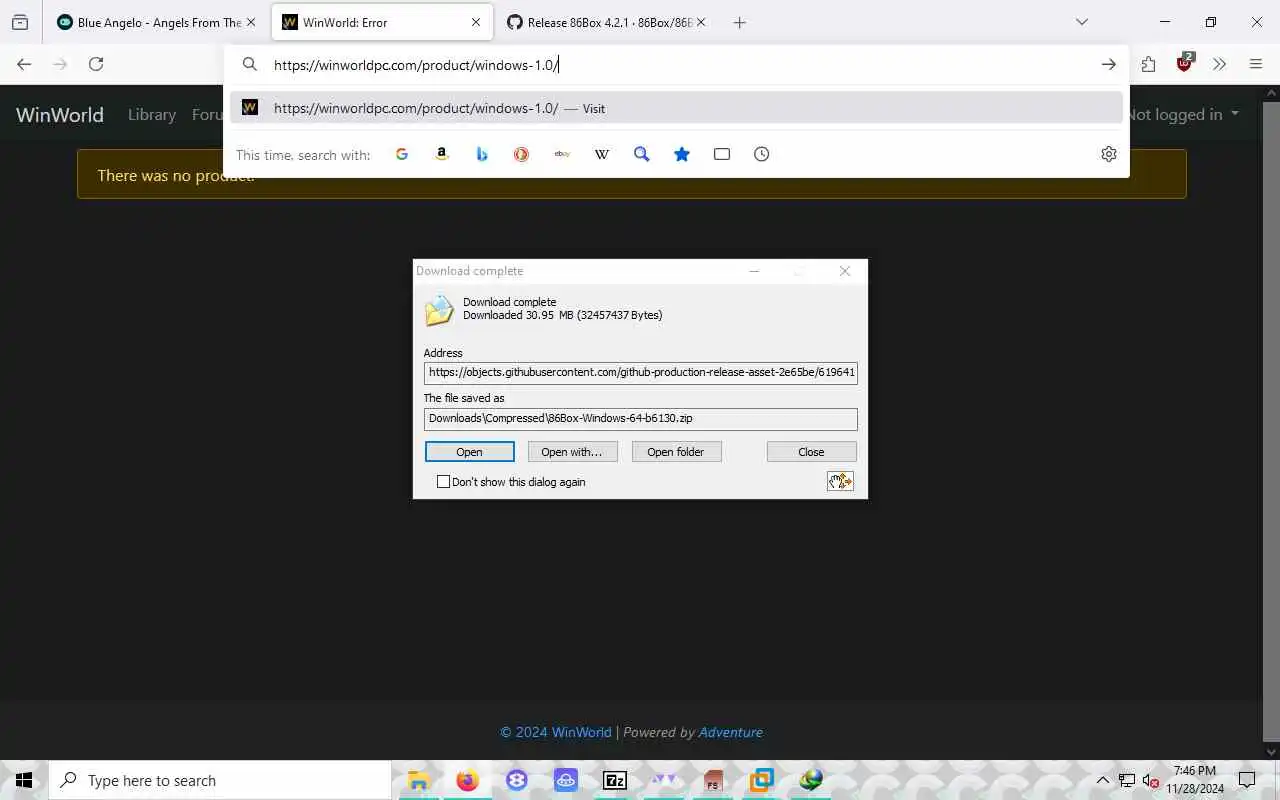Image resolution: width=1280 pixels, height=800 pixels.
Task: Follow the '© 2024 WinWorld' footer link
Action: pos(555,732)
